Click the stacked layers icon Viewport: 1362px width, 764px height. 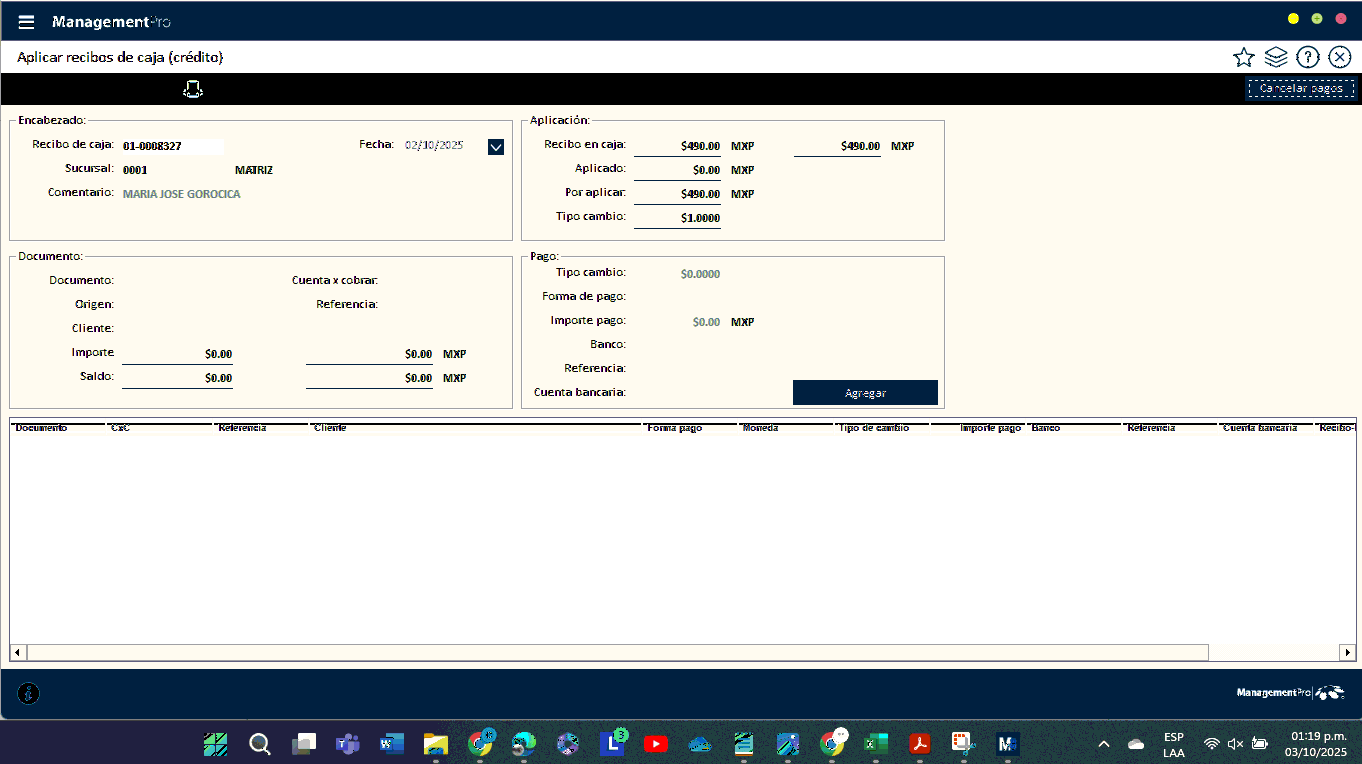pyautogui.click(x=1275, y=57)
